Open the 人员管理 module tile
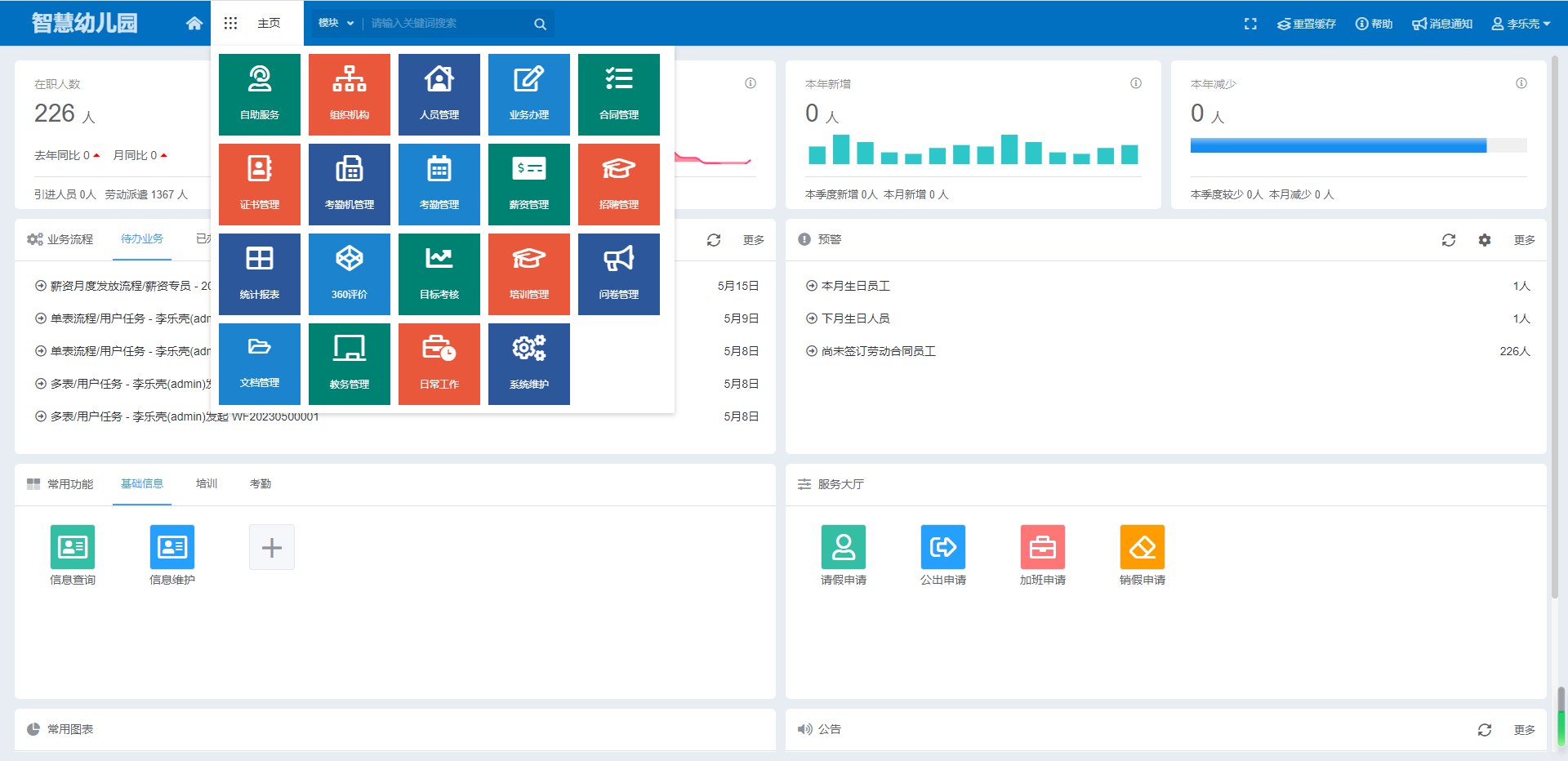 pyautogui.click(x=439, y=95)
